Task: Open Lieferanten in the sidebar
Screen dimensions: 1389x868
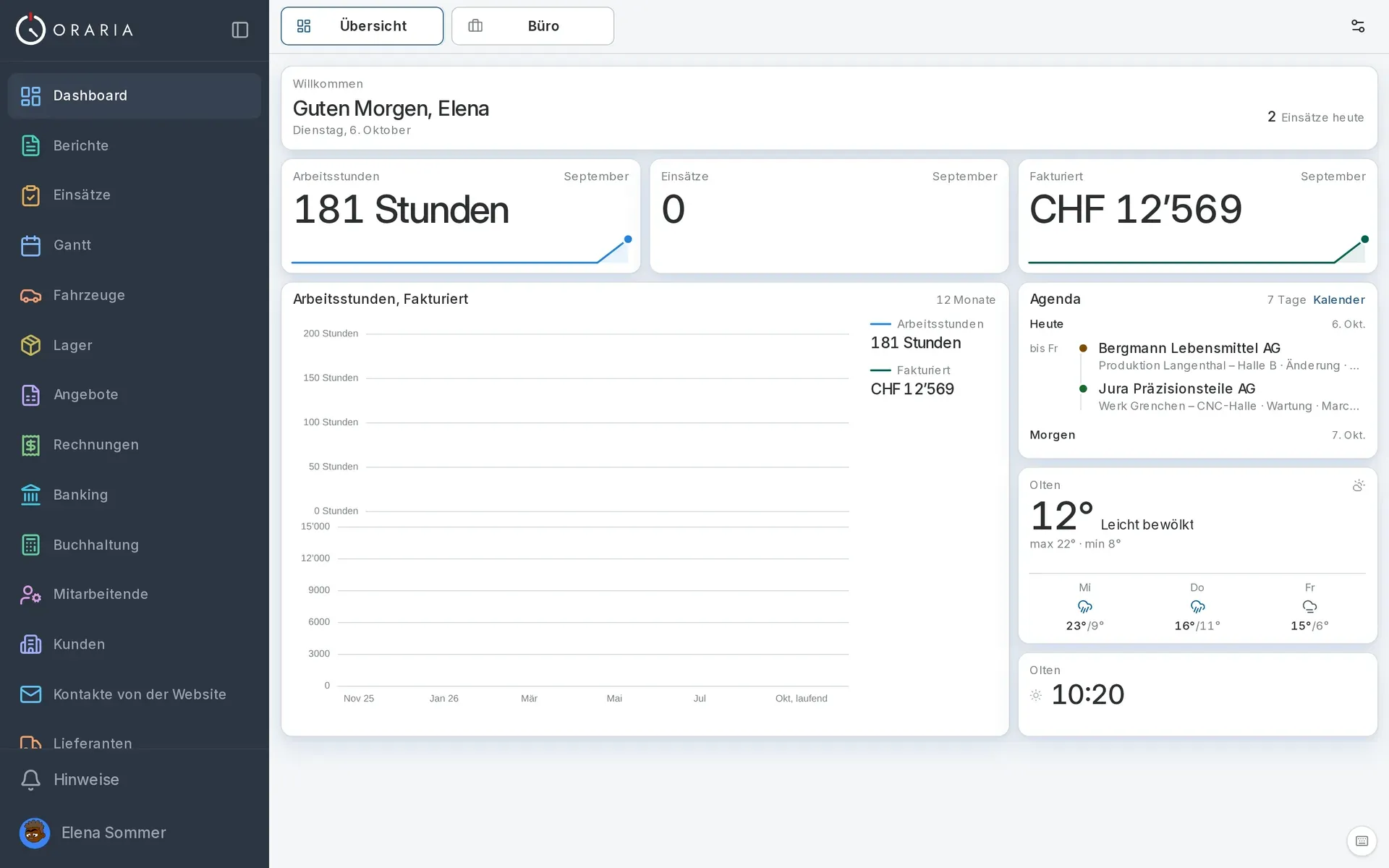Action: click(x=135, y=741)
